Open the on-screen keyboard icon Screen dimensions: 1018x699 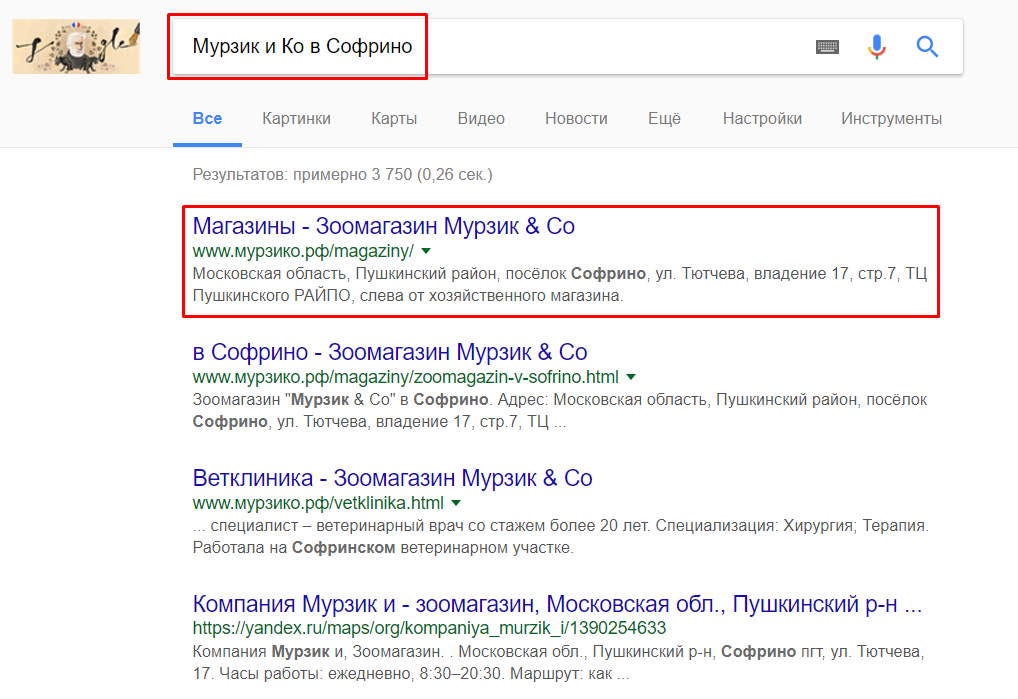(827, 47)
